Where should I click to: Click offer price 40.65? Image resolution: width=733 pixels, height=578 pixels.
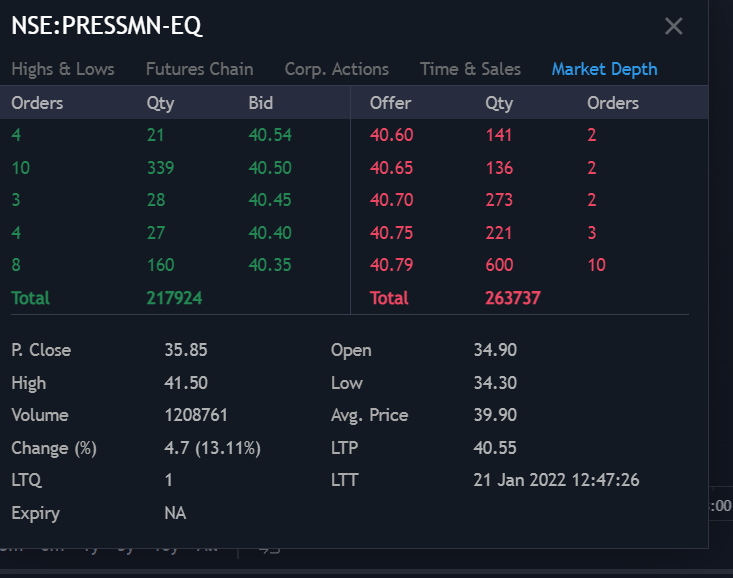pyautogui.click(x=391, y=168)
